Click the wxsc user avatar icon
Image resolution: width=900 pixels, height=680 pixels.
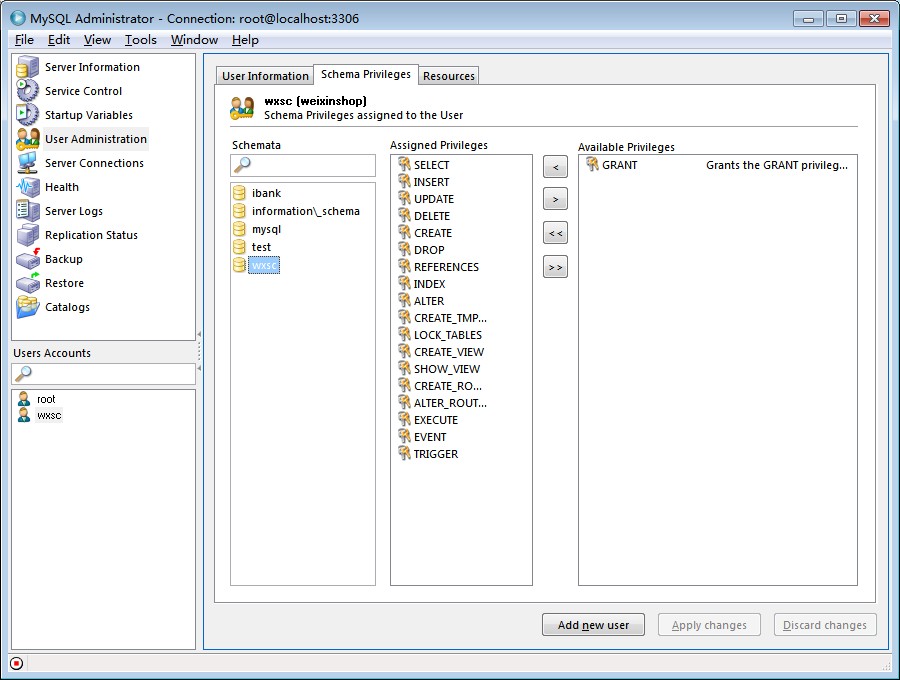click(24, 415)
